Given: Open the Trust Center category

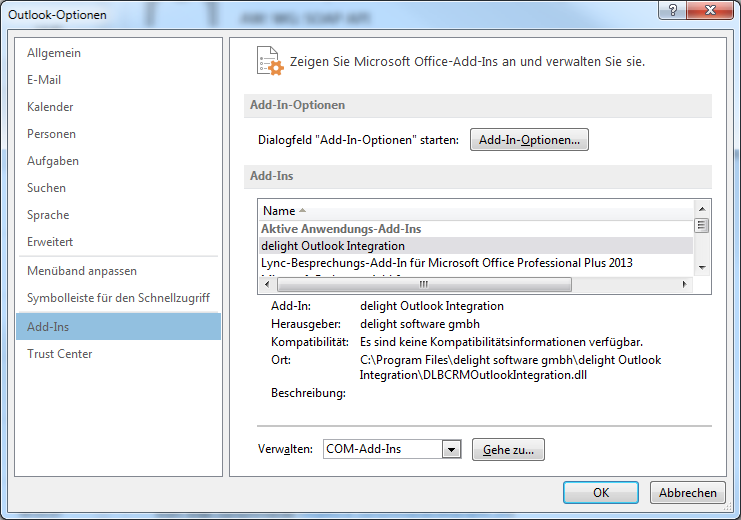Looking at the screenshot, I should pos(59,353).
